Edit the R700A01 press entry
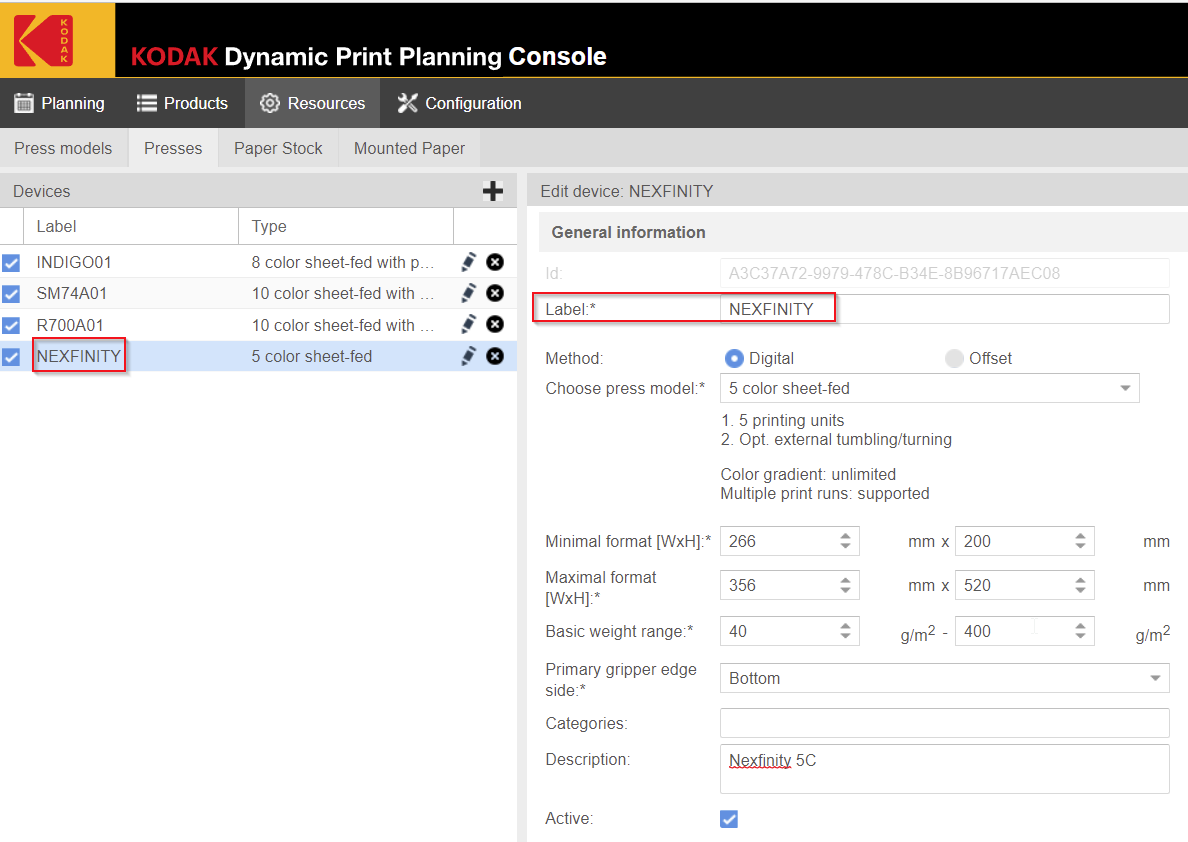This screenshot has height=842, width=1188. point(468,325)
